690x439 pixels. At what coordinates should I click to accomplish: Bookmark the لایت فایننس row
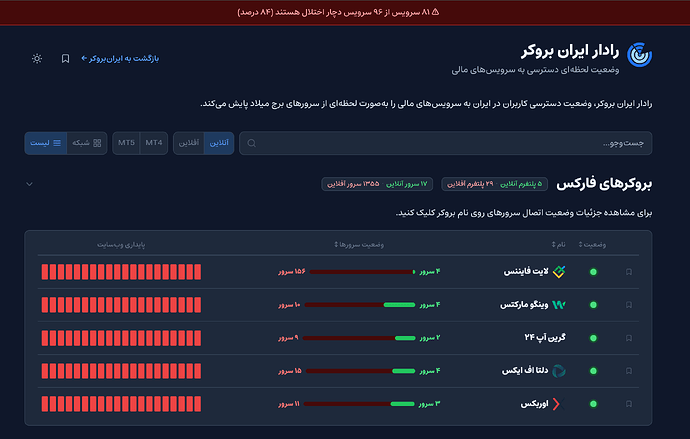tap(629, 272)
